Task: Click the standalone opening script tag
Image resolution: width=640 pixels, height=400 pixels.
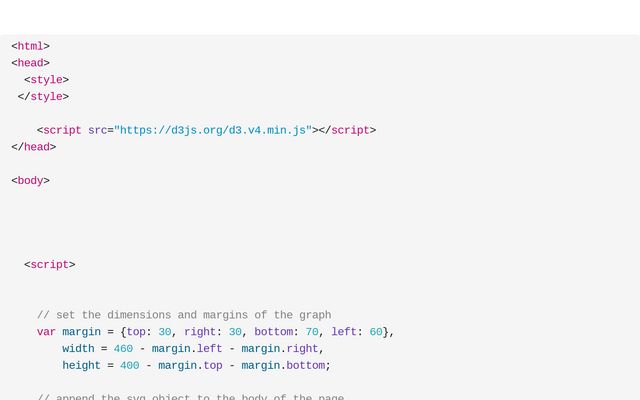Action: (x=49, y=265)
